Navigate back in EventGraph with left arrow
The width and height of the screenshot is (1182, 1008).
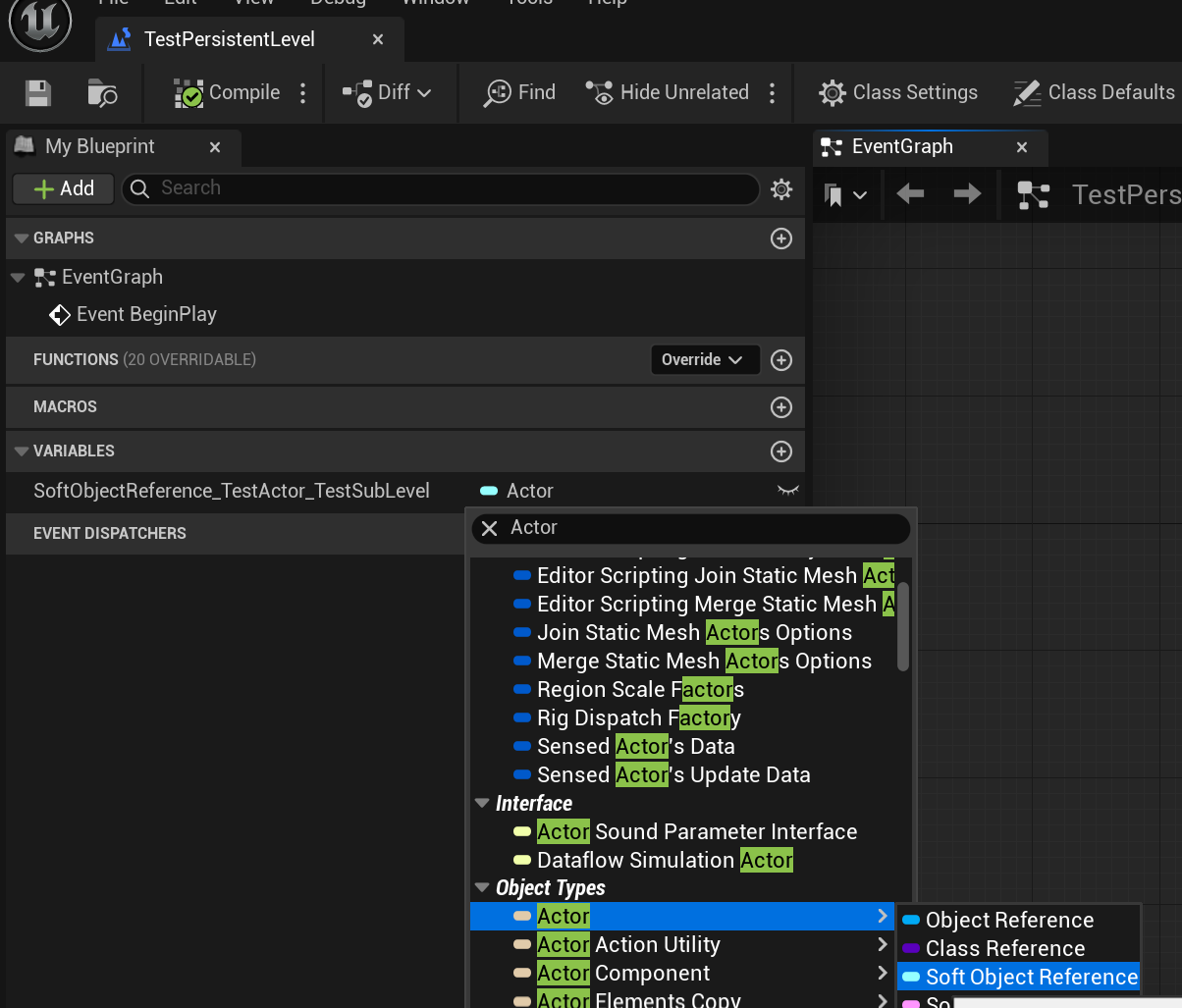pos(910,194)
